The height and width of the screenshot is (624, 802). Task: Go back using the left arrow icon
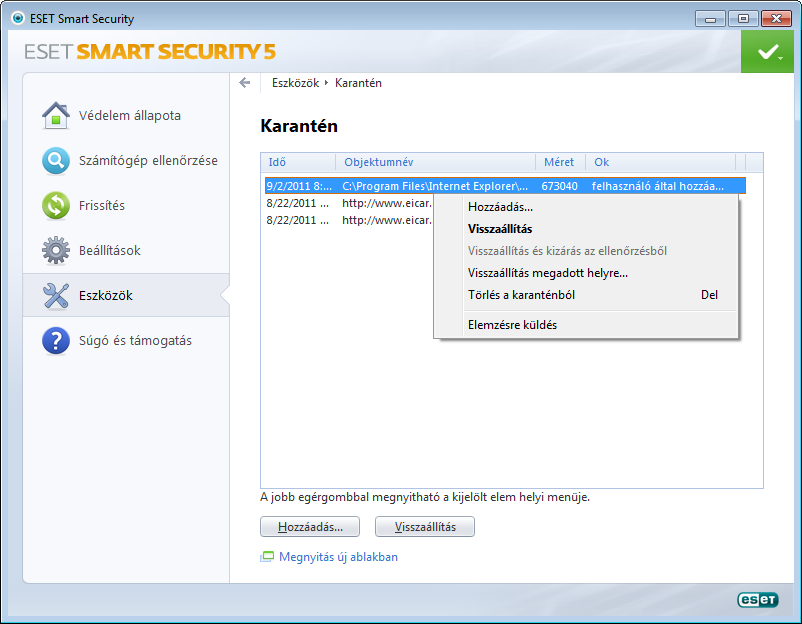[x=244, y=83]
